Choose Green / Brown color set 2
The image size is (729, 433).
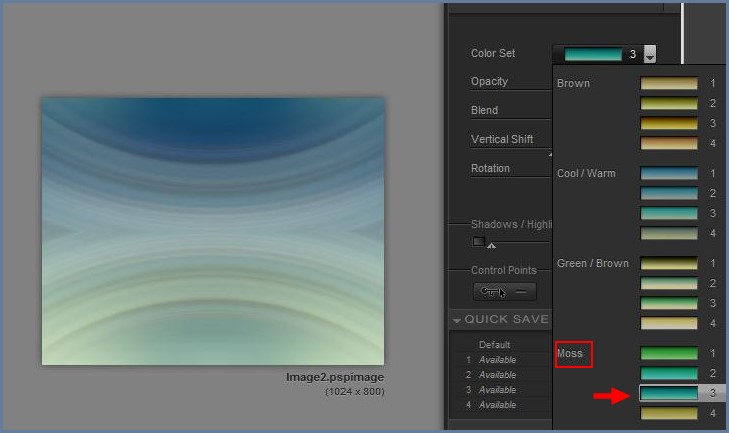coord(669,284)
